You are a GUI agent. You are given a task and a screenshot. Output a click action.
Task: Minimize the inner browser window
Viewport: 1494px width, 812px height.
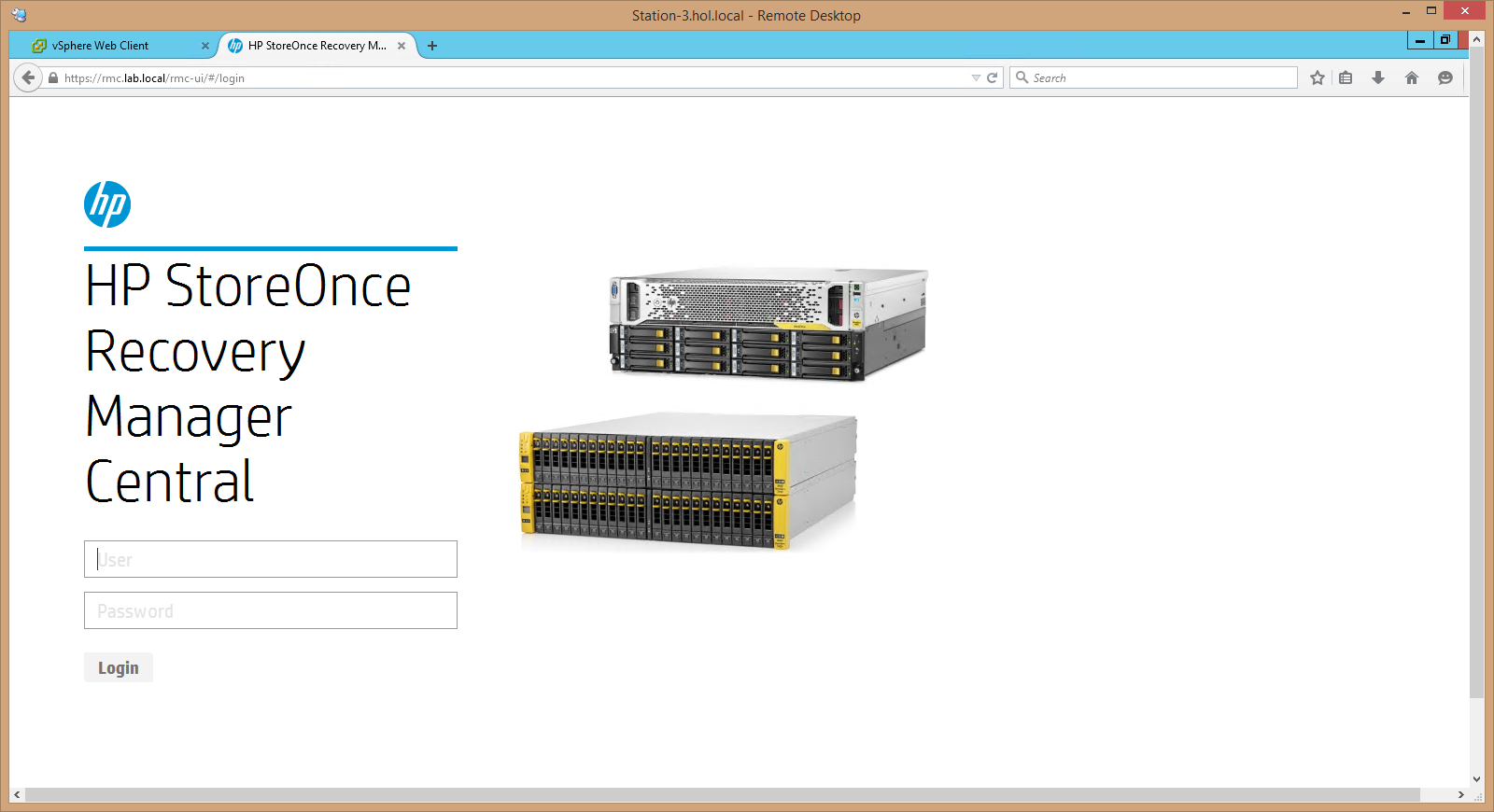tap(1420, 40)
